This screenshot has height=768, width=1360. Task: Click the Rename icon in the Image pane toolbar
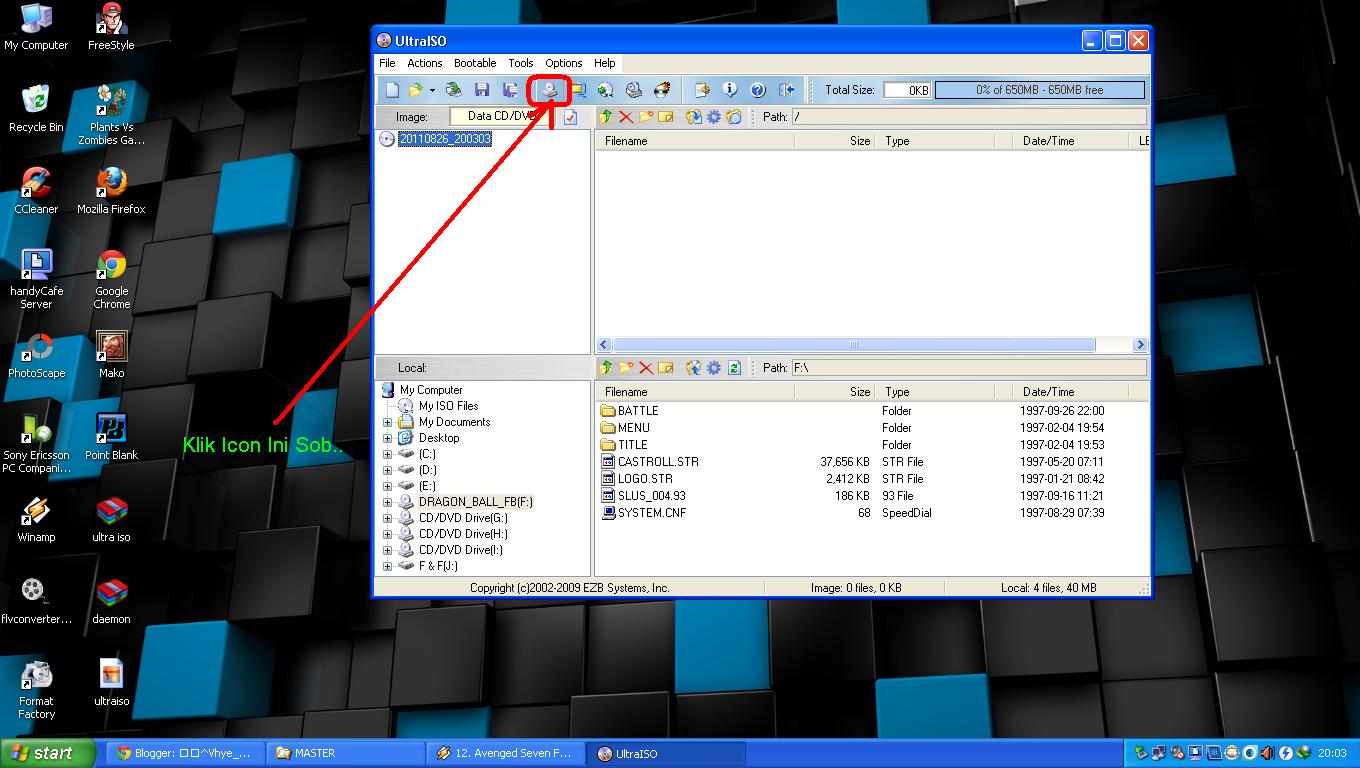pos(666,117)
